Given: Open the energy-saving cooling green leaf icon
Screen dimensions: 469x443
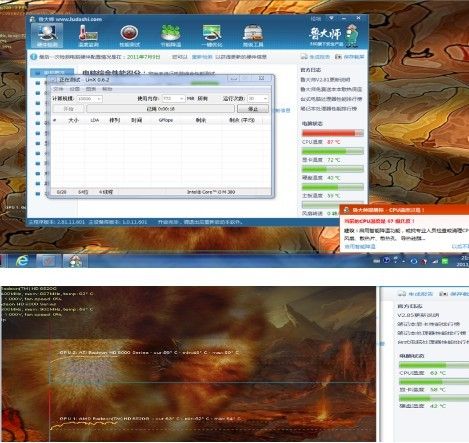Looking at the screenshot, I should (171, 35).
